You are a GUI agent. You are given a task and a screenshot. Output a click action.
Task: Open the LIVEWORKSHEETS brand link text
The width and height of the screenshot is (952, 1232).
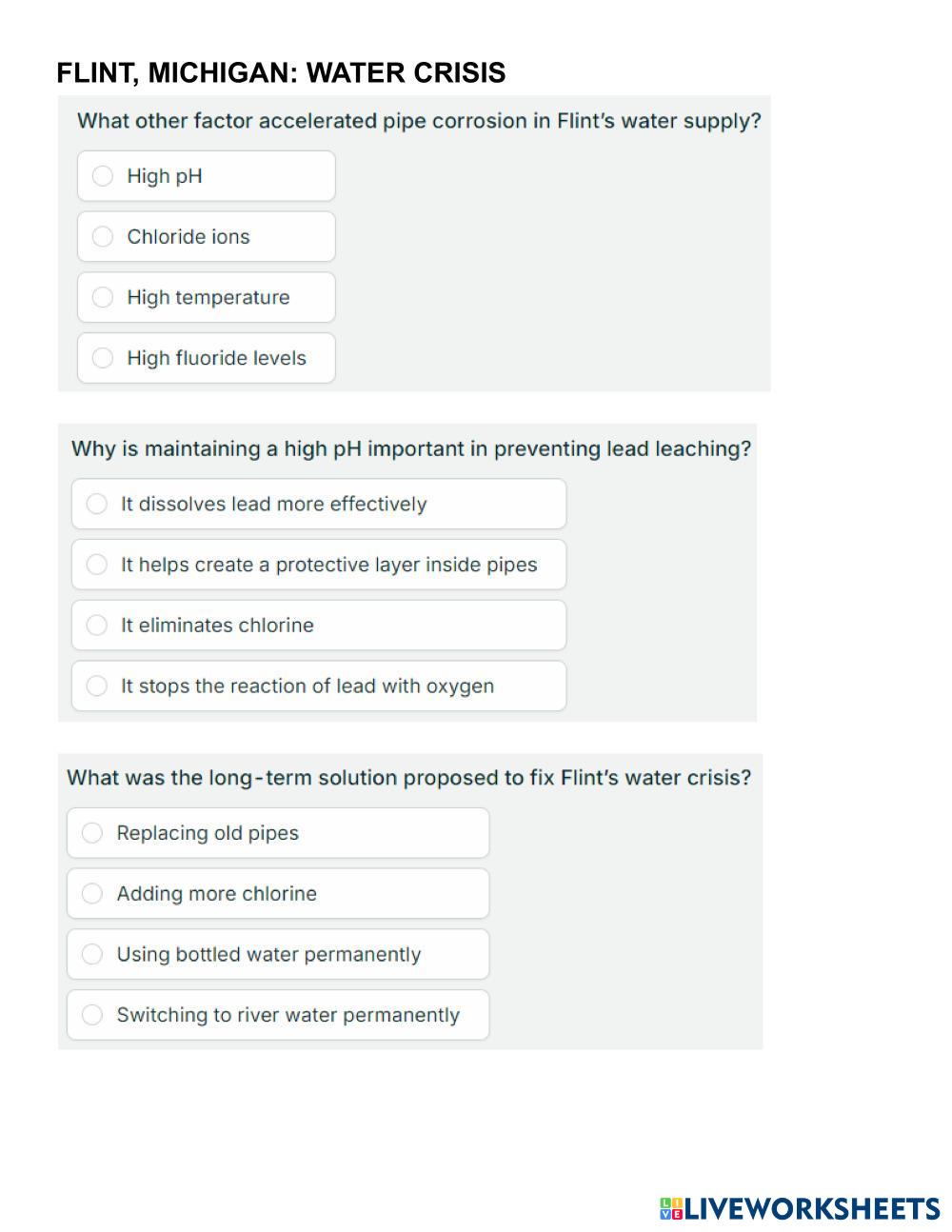(x=812, y=1209)
